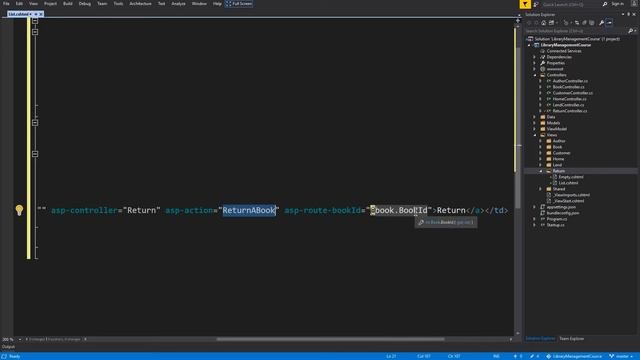The width and height of the screenshot is (640, 360).
Task: Expand the Shared folder arrow
Action: 541,189
